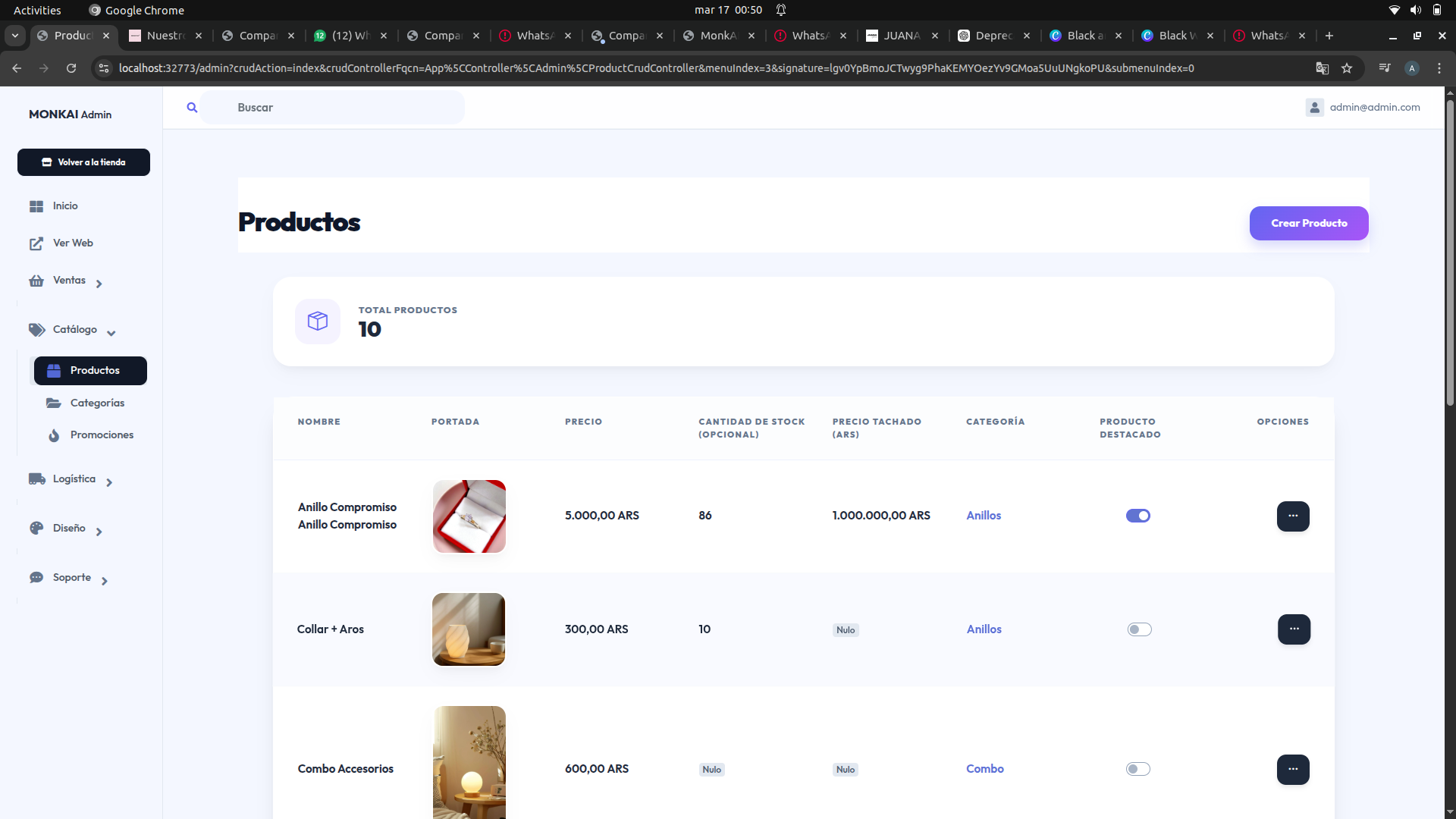Click the total products box icon
The image size is (1456, 819).
tap(317, 321)
